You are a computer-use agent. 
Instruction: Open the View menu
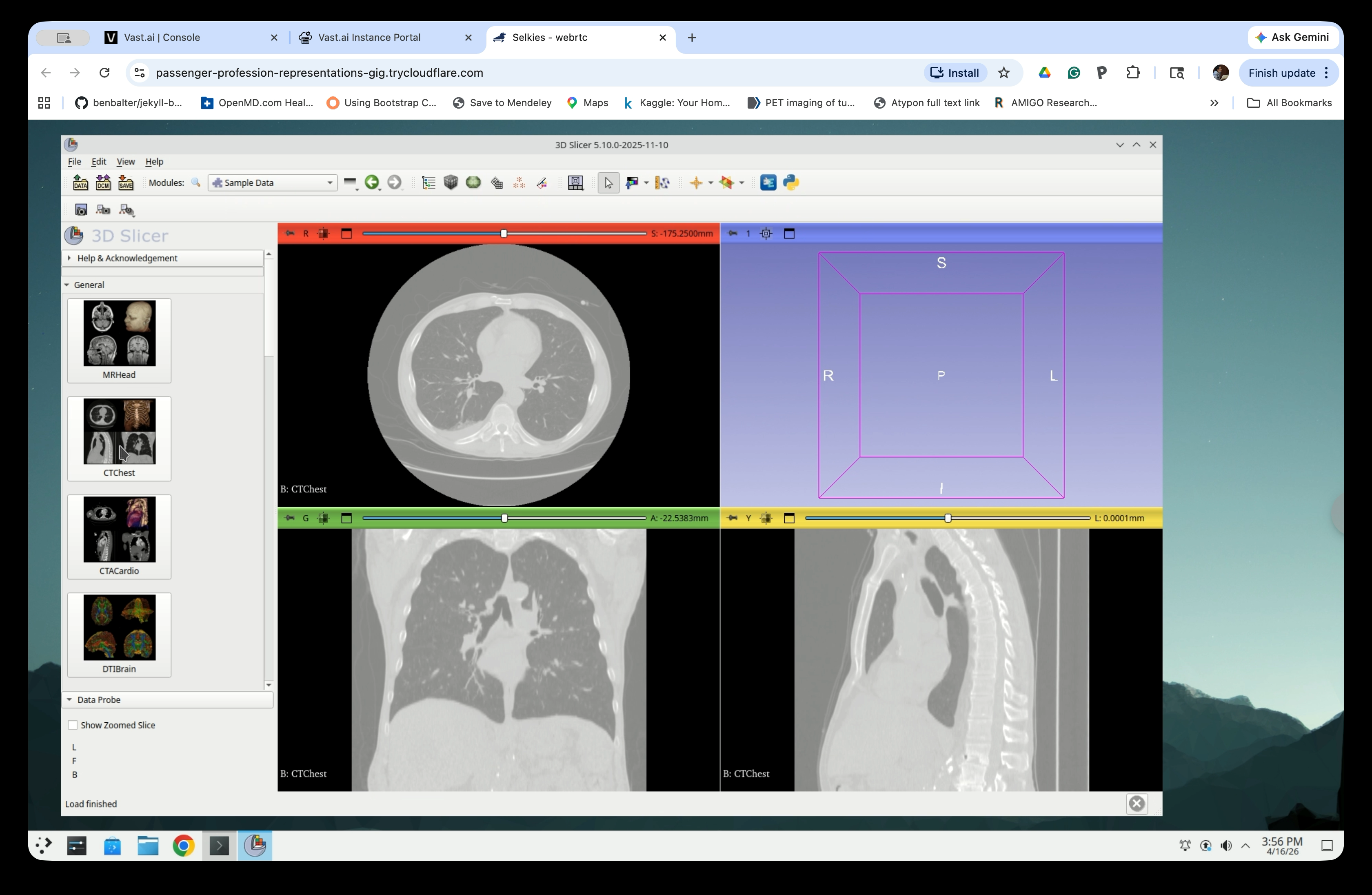pyautogui.click(x=125, y=161)
